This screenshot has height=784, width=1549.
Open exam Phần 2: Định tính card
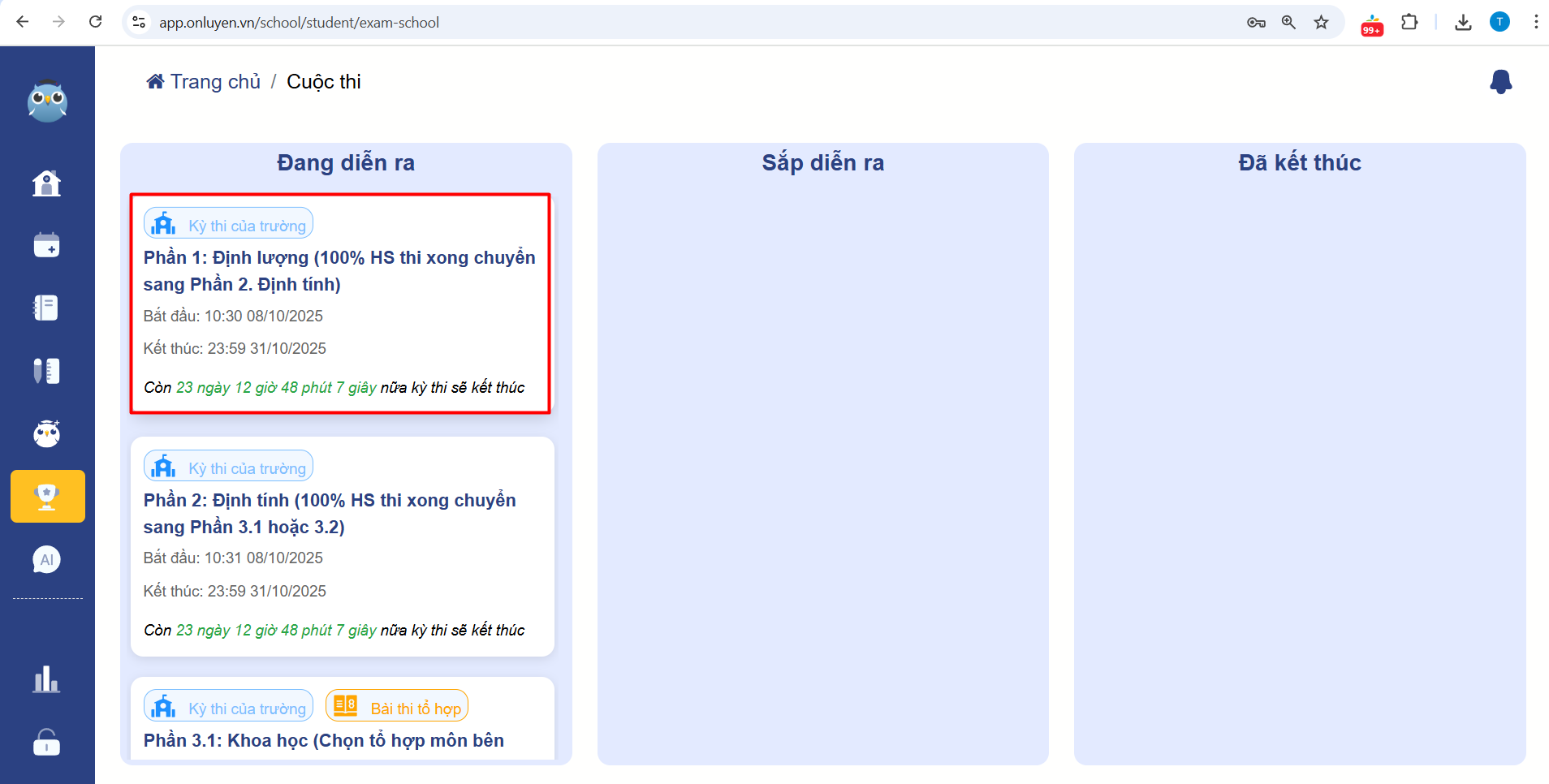tap(330, 513)
